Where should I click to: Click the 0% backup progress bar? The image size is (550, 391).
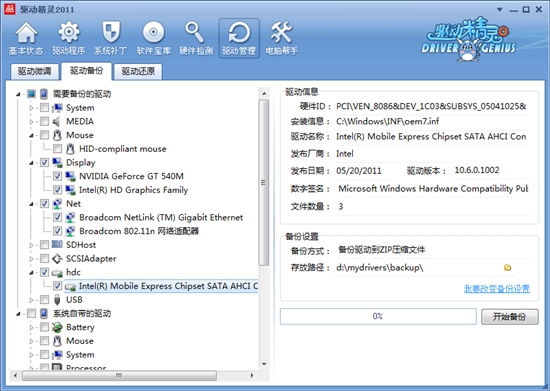(x=378, y=316)
